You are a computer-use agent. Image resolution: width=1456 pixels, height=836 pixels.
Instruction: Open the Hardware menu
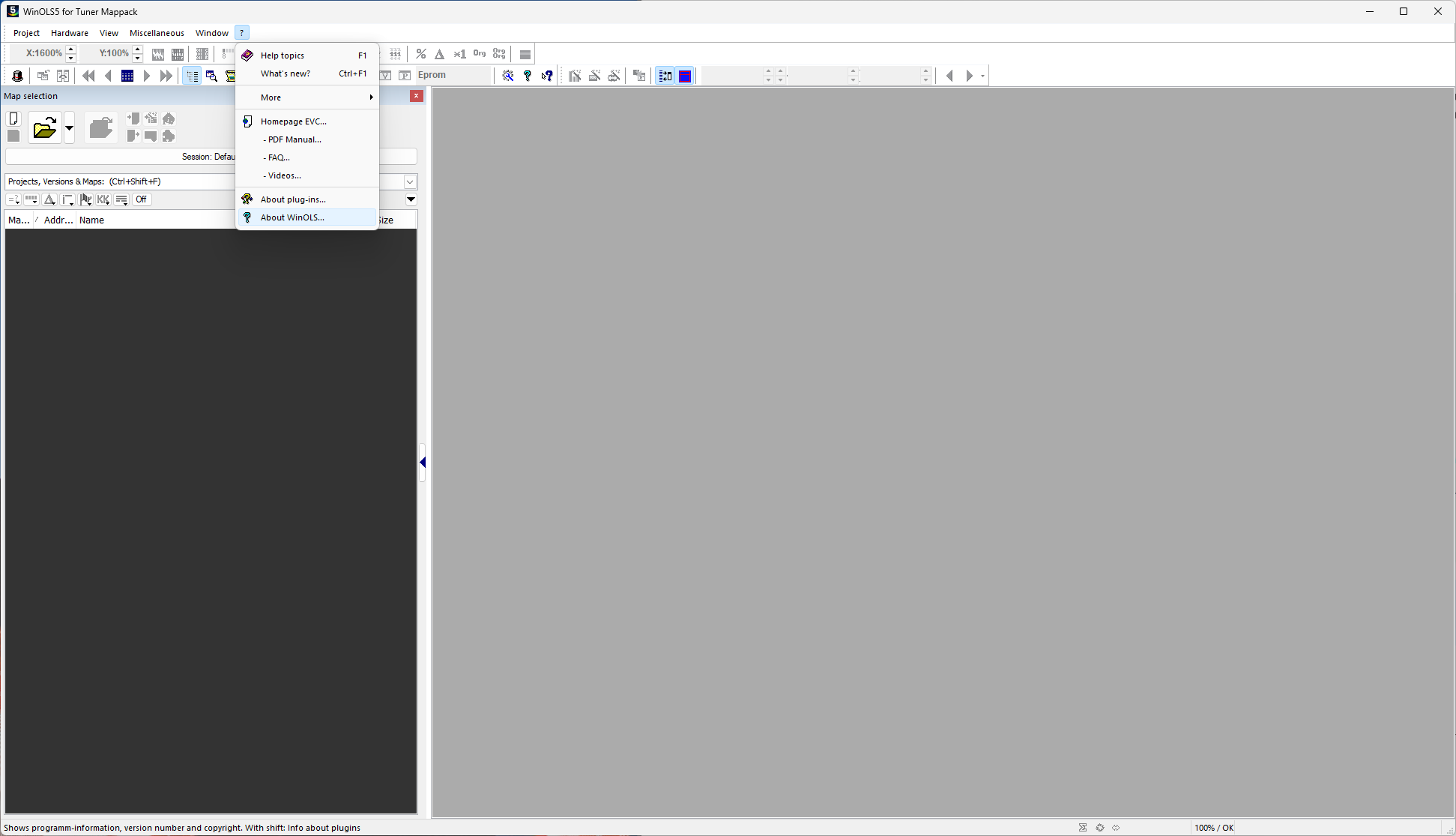coord(69,33)
